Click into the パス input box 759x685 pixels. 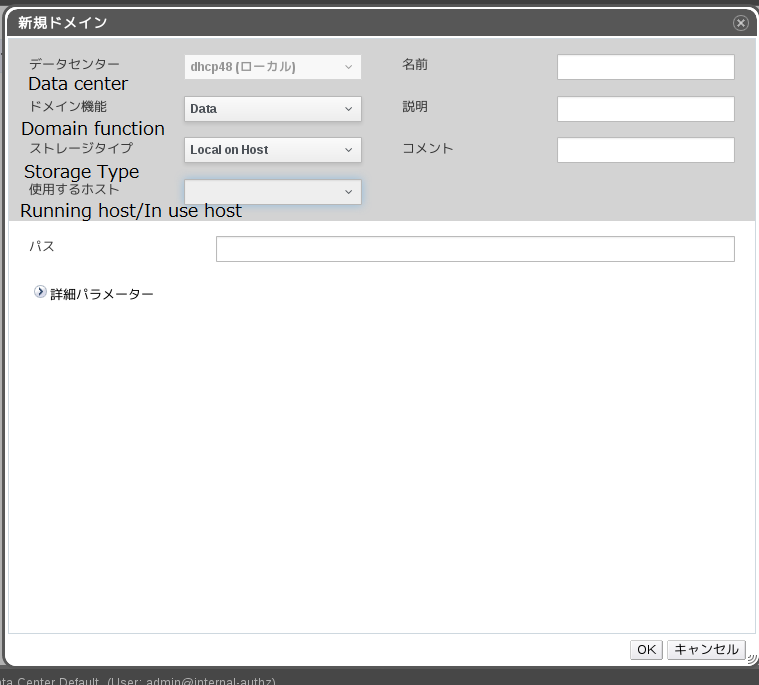[x=475, y=249]
